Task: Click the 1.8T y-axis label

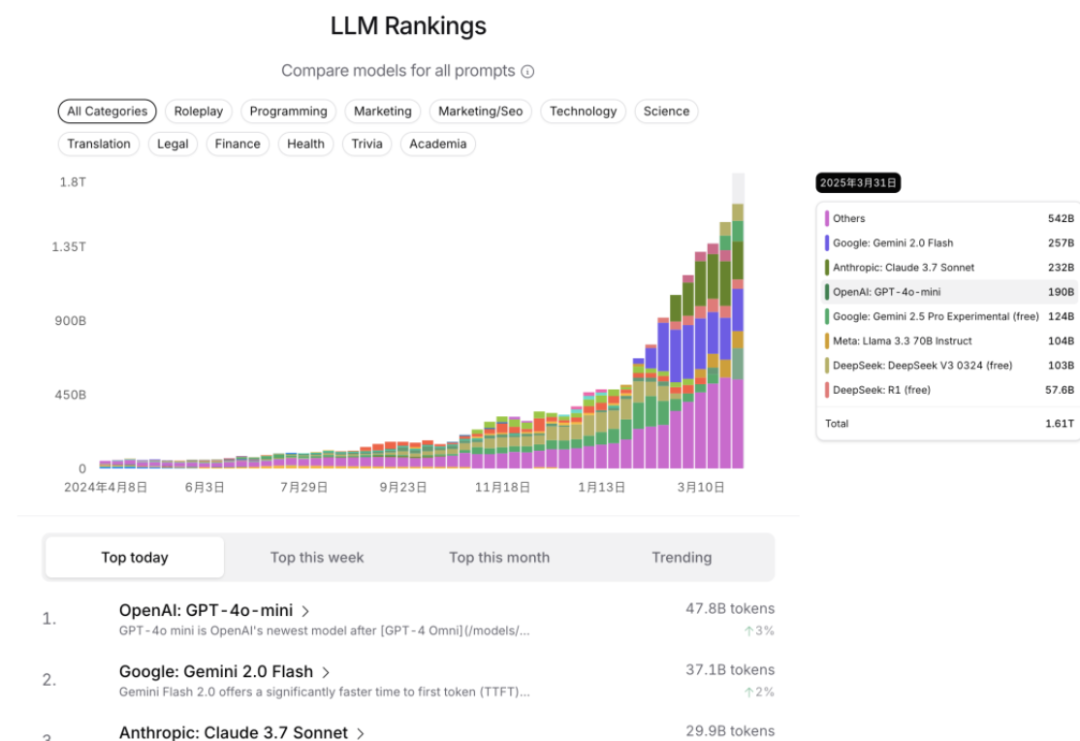Action: 72,182
